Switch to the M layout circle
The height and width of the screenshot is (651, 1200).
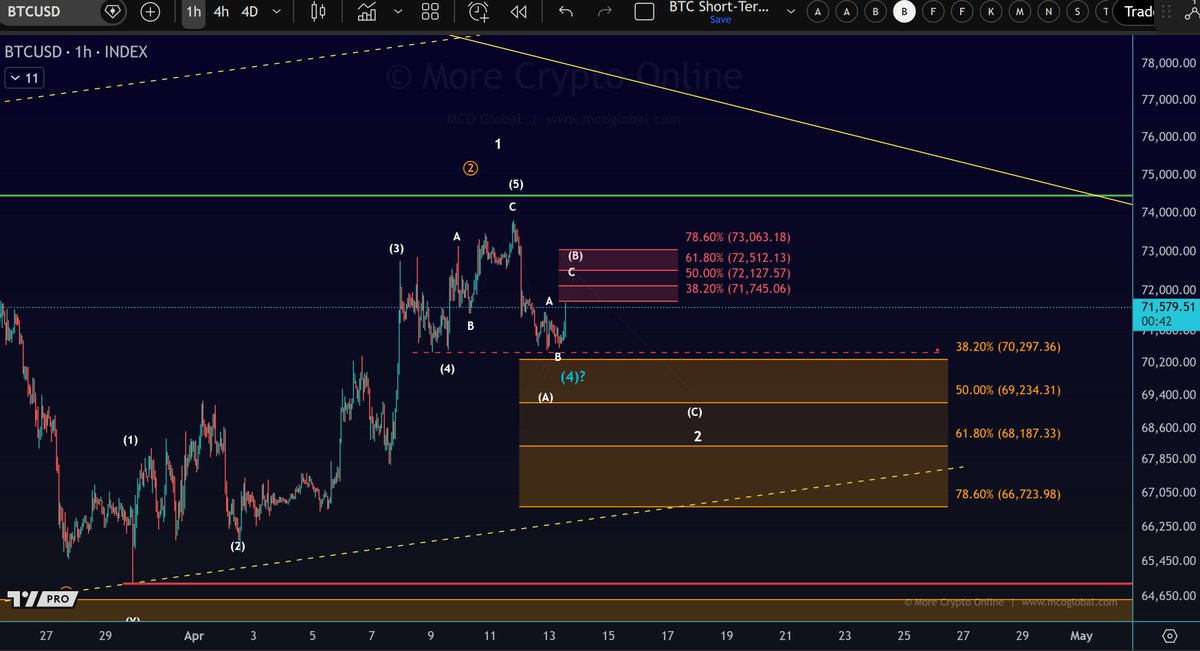(x=1019, y=12)
